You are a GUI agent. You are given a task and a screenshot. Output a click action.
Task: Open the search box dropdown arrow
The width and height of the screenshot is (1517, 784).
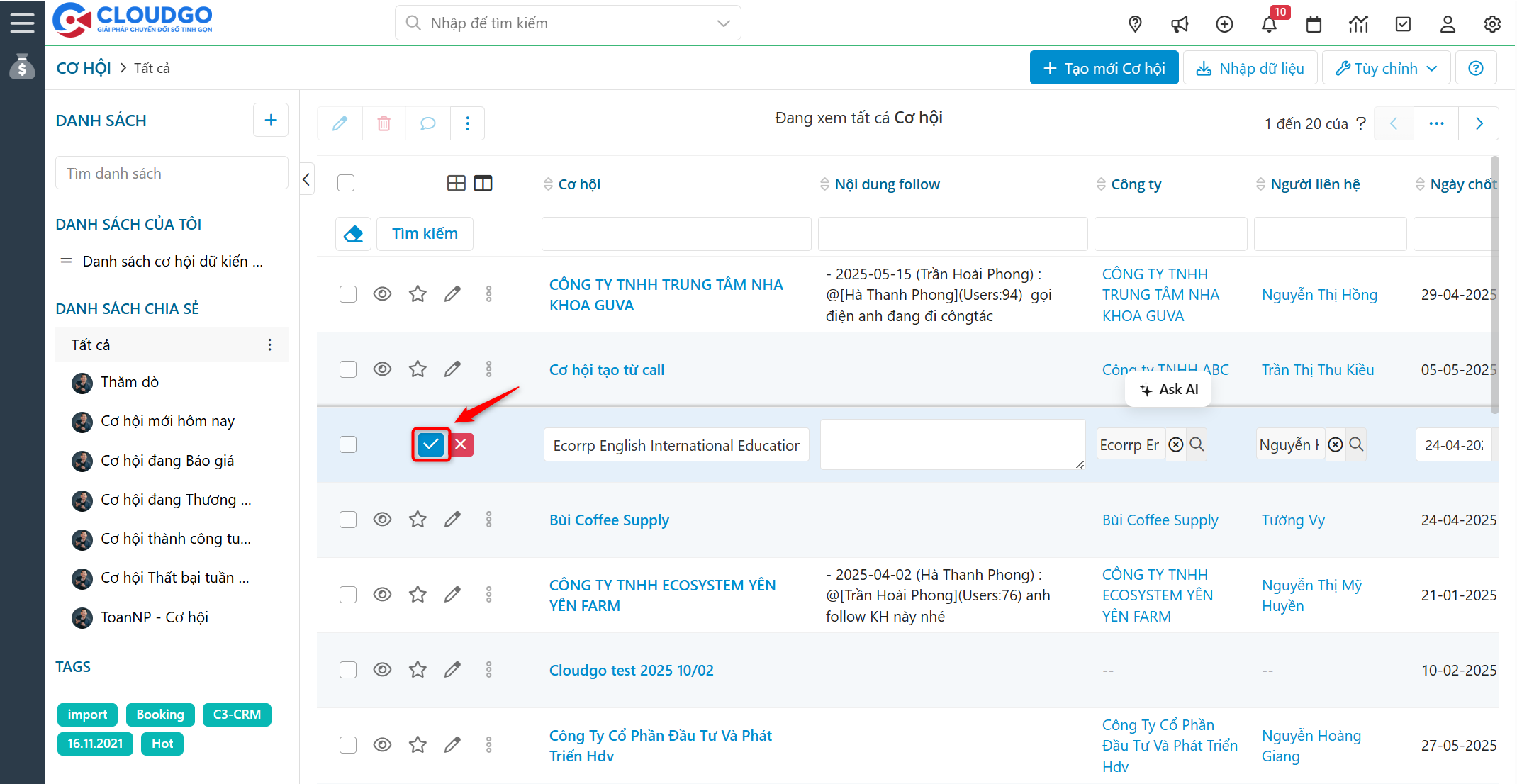(x=723, y=23)
